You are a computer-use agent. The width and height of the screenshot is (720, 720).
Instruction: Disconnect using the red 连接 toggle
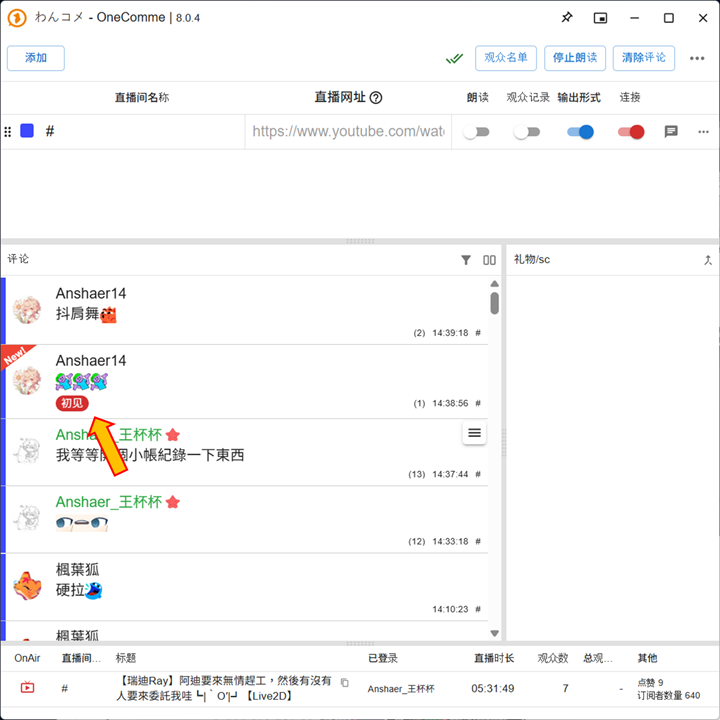click(x=631, y=132)
